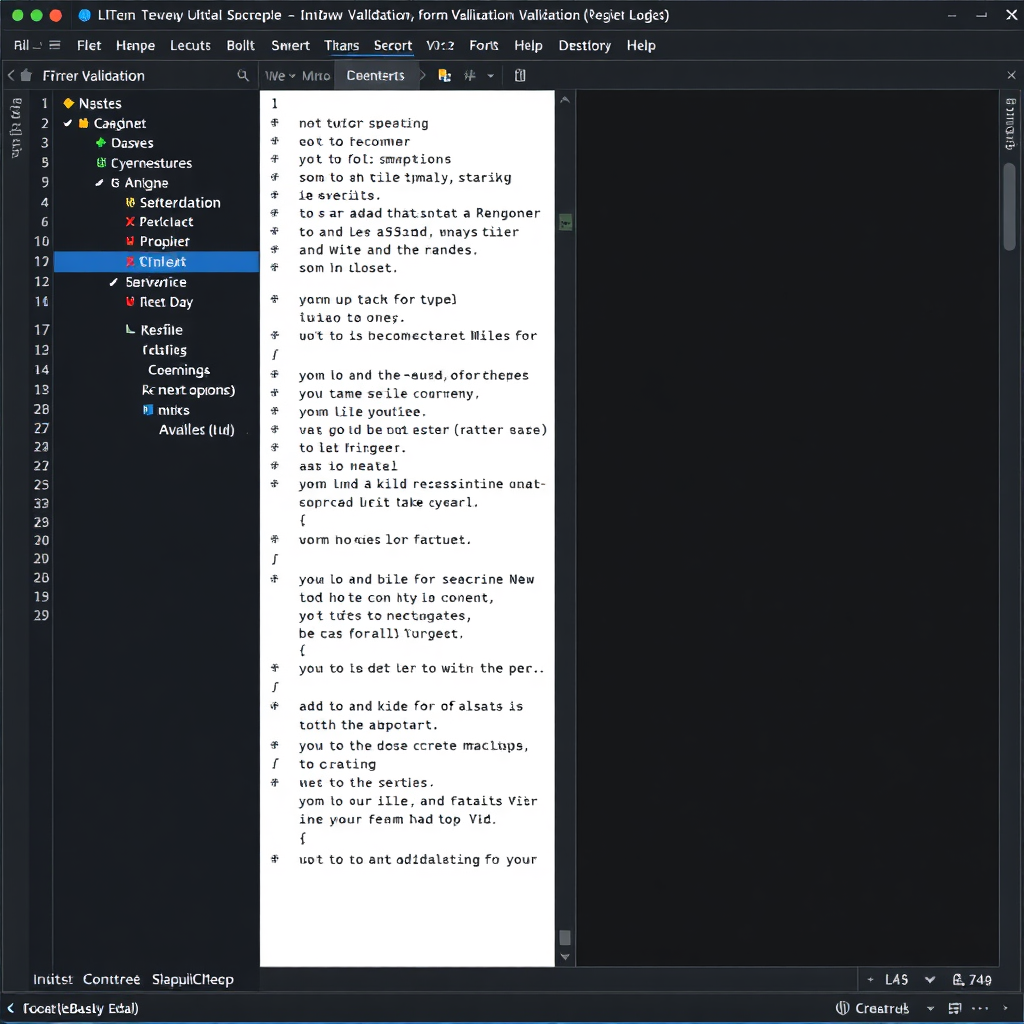Click the Conttree button at the bottom

point(111,979)
